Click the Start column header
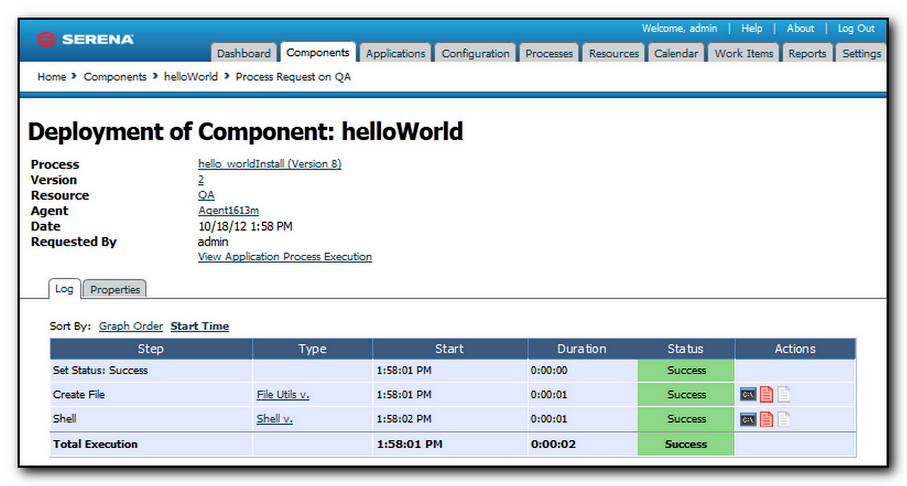907x486 pixels. [449, 349]
